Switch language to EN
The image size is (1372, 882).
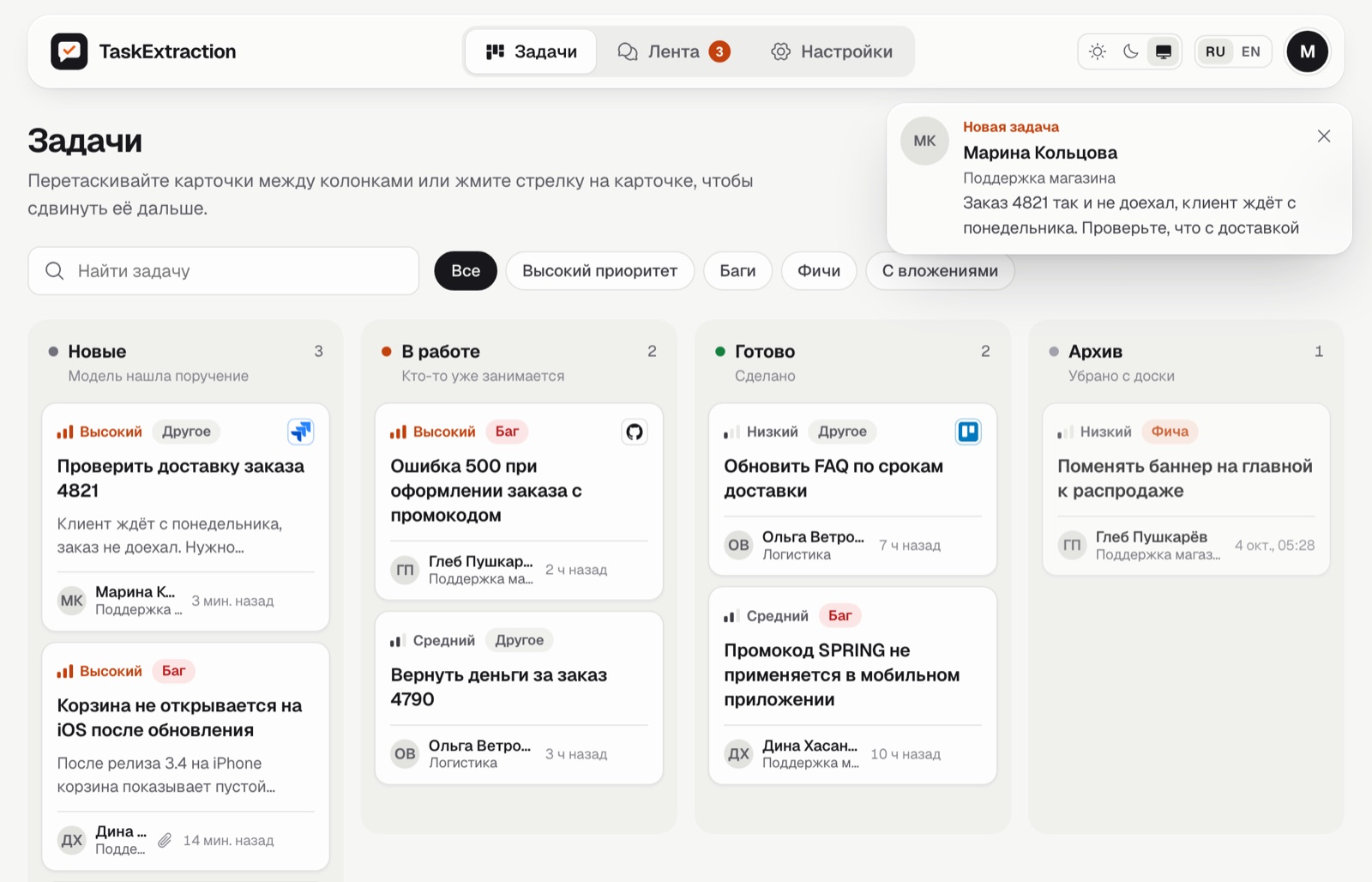[x=1251, y=51]
